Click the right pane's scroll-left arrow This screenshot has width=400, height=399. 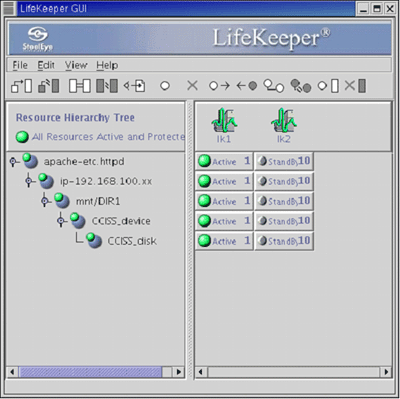coord(201,372)
